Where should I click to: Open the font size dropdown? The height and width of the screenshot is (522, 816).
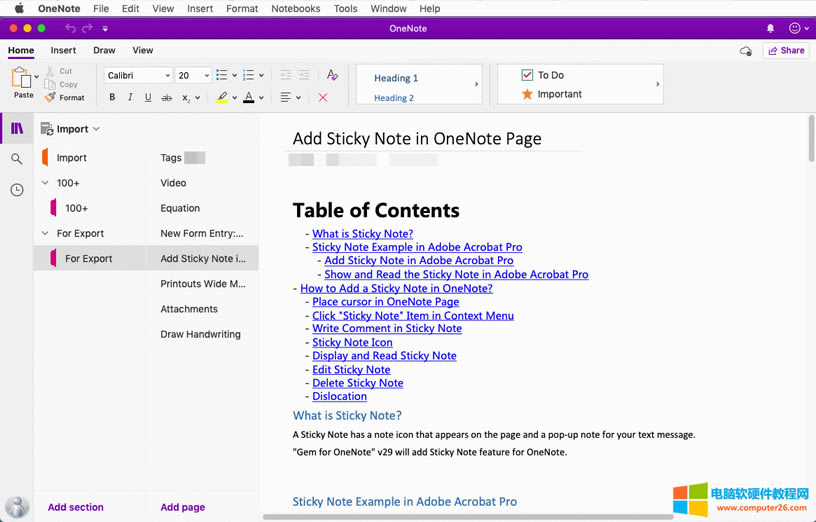click(193, 75)
